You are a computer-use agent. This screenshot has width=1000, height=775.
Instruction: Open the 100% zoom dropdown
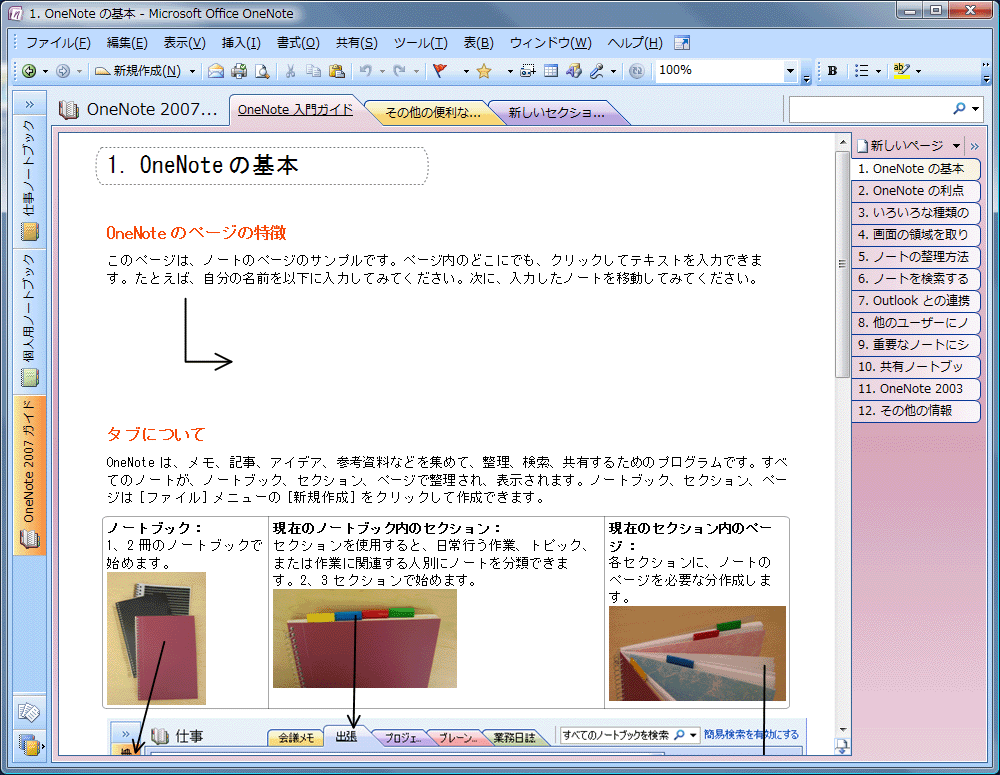coord(790,71)
